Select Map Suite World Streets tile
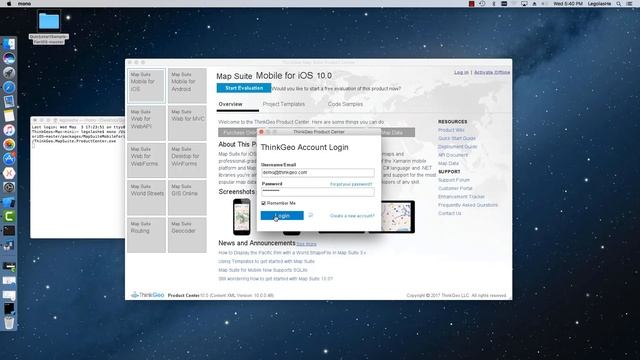This screenshot has width=640, height=360. pos(146,198)
